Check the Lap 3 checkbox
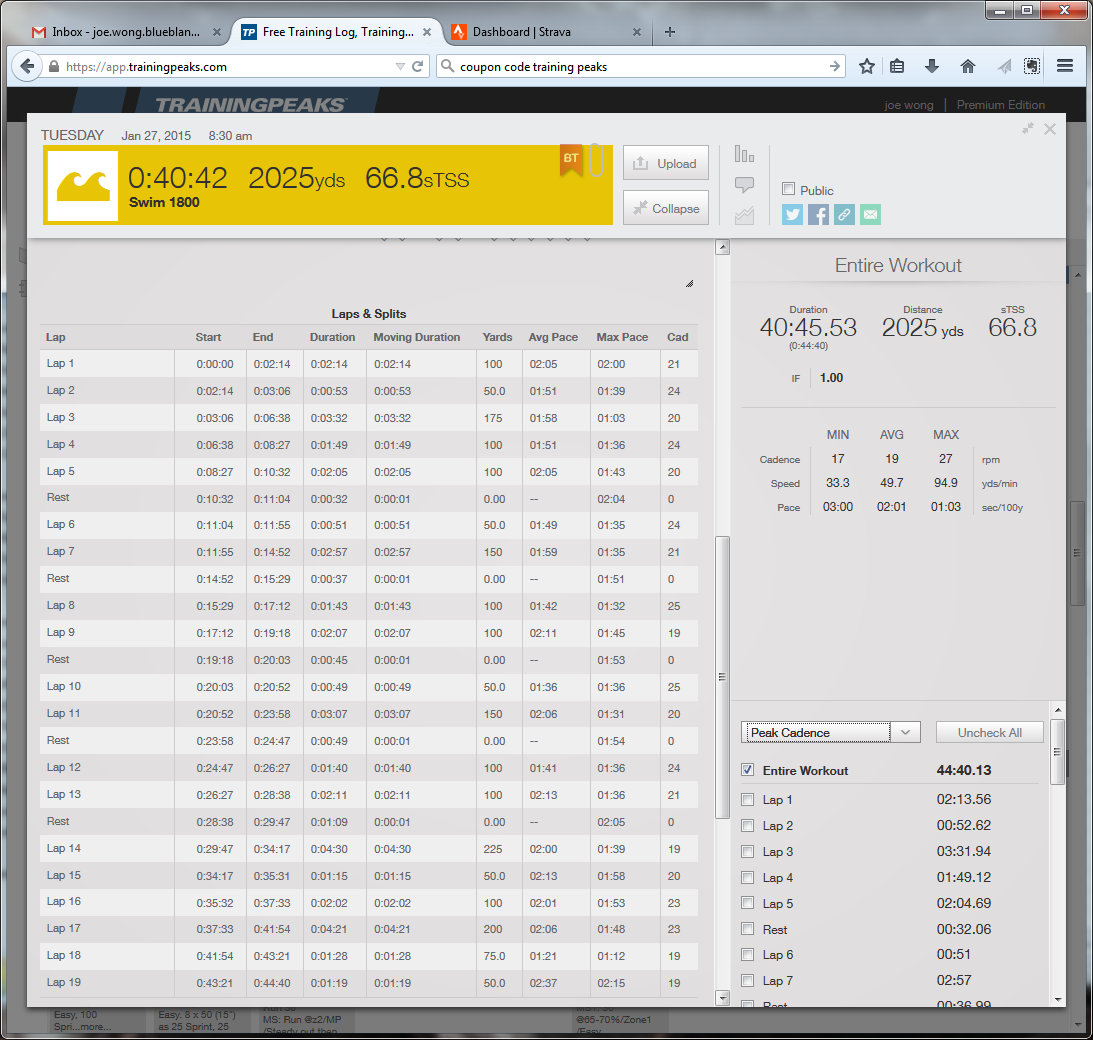This screenshot has width=1093, height=1040. click(x=748, y=852)
